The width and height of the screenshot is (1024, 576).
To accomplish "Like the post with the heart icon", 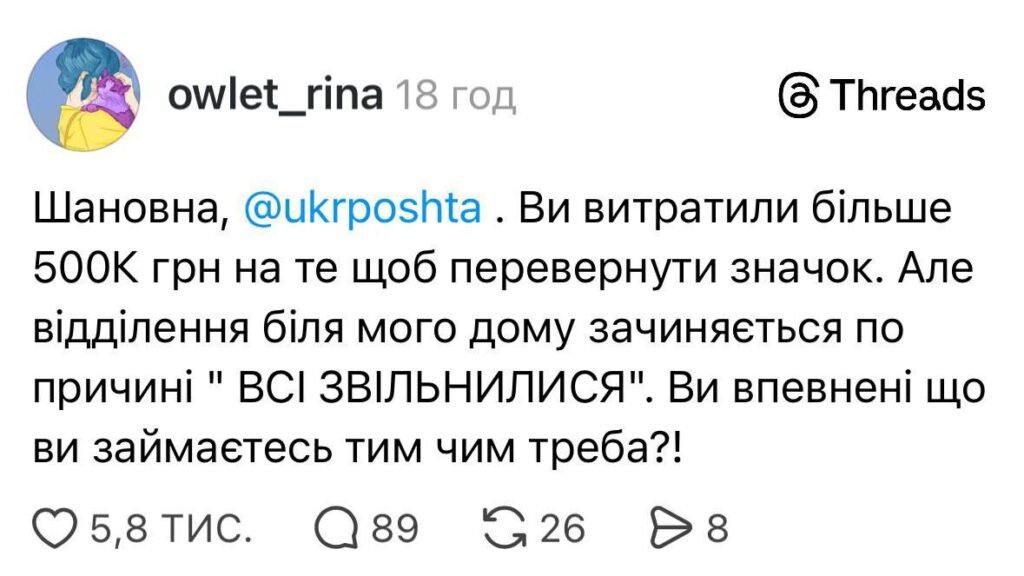I will (x=57, y=527).
